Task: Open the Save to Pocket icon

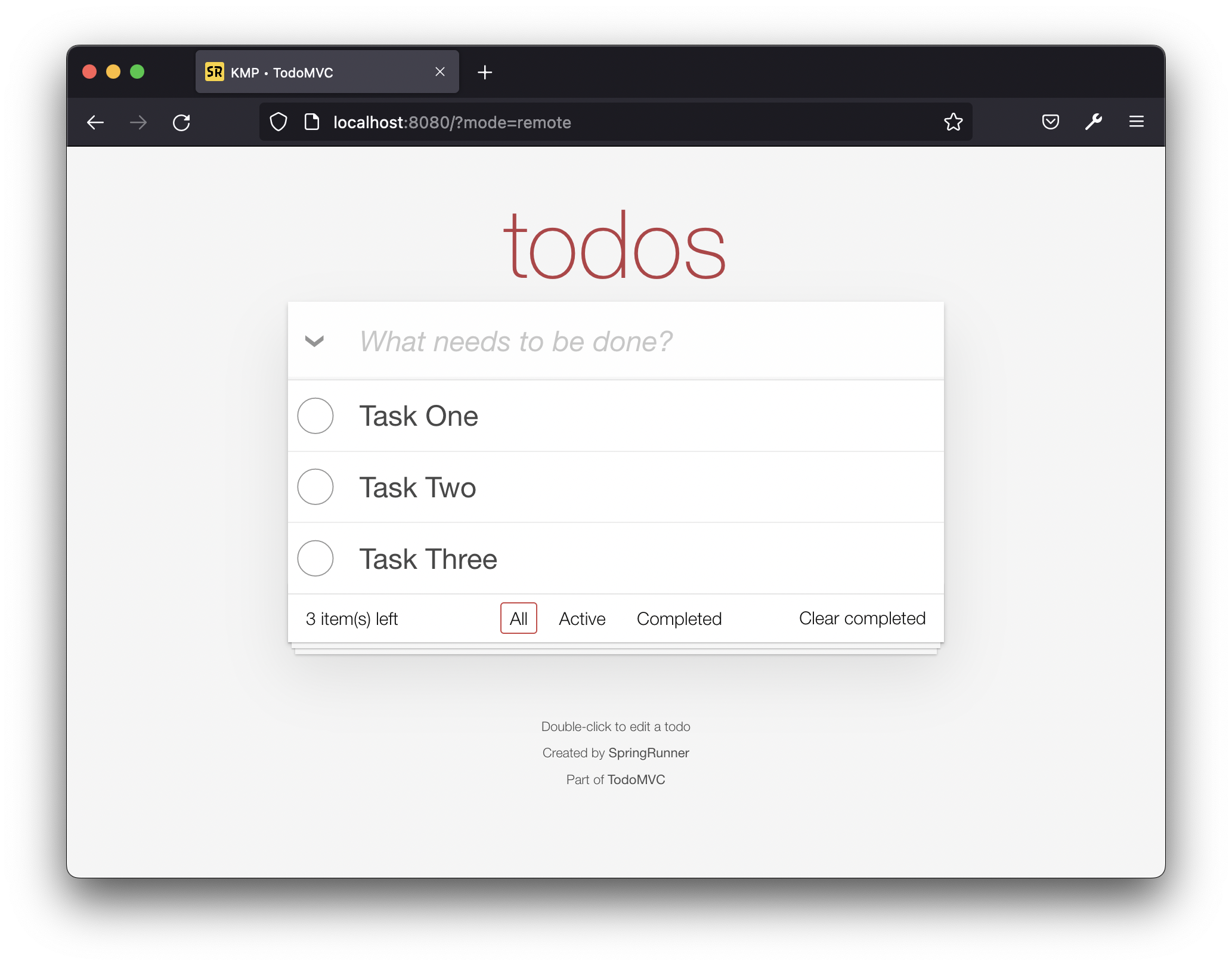Action: tap(1050, 122)
